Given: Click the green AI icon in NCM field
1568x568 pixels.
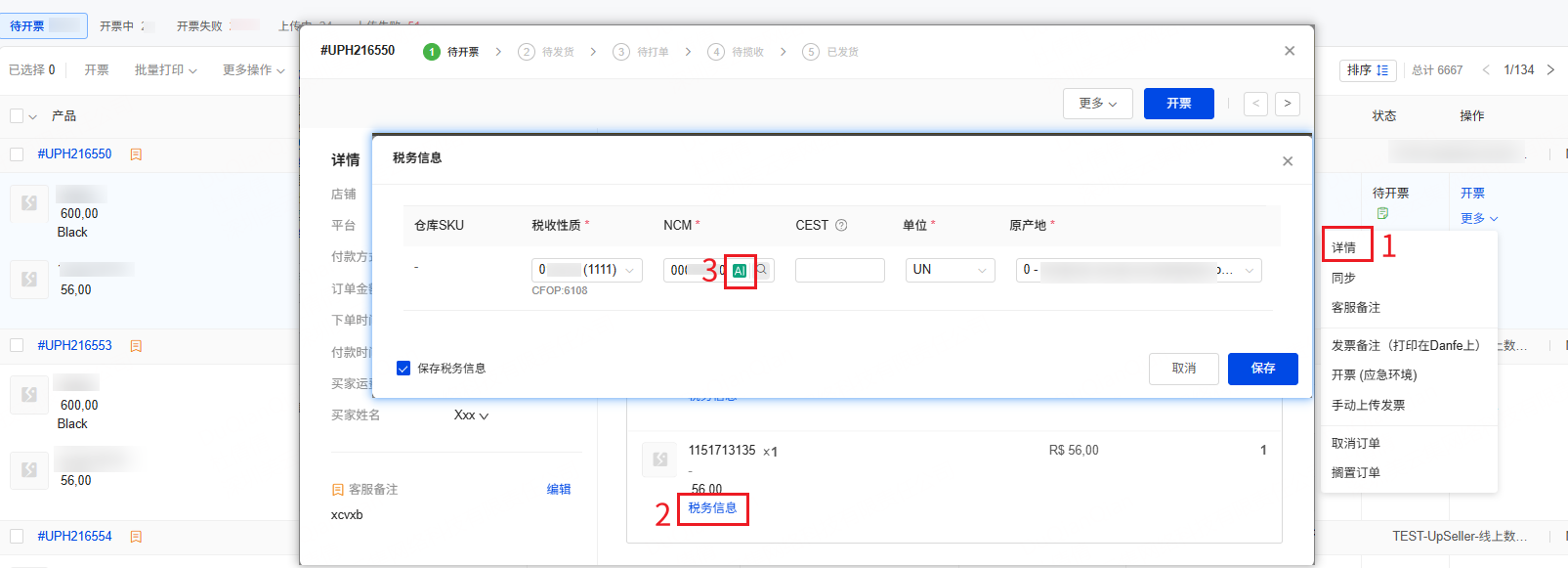Looking at the screenshot, I should coord(740,271).
